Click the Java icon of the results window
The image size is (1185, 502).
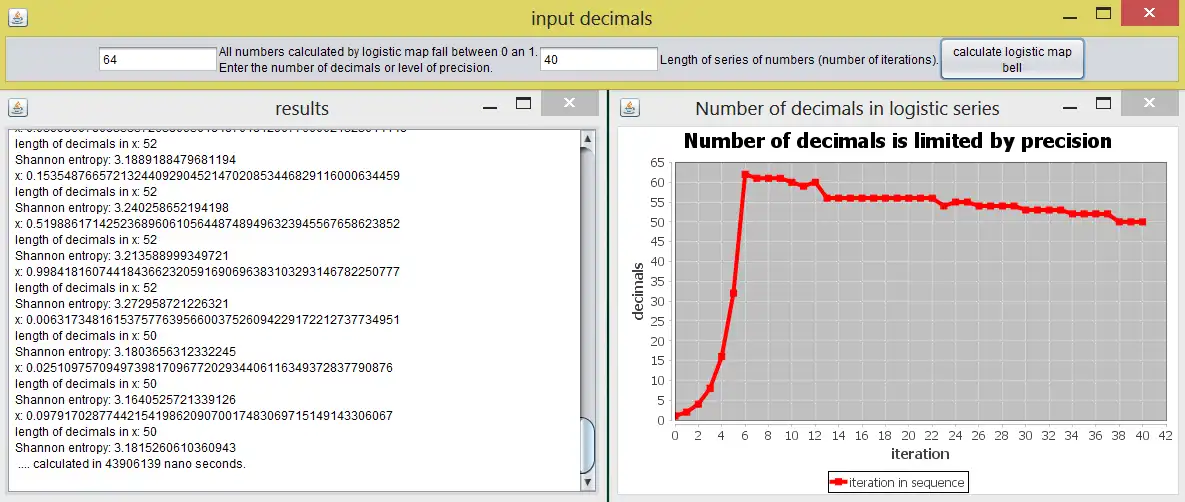coord(18,108)
